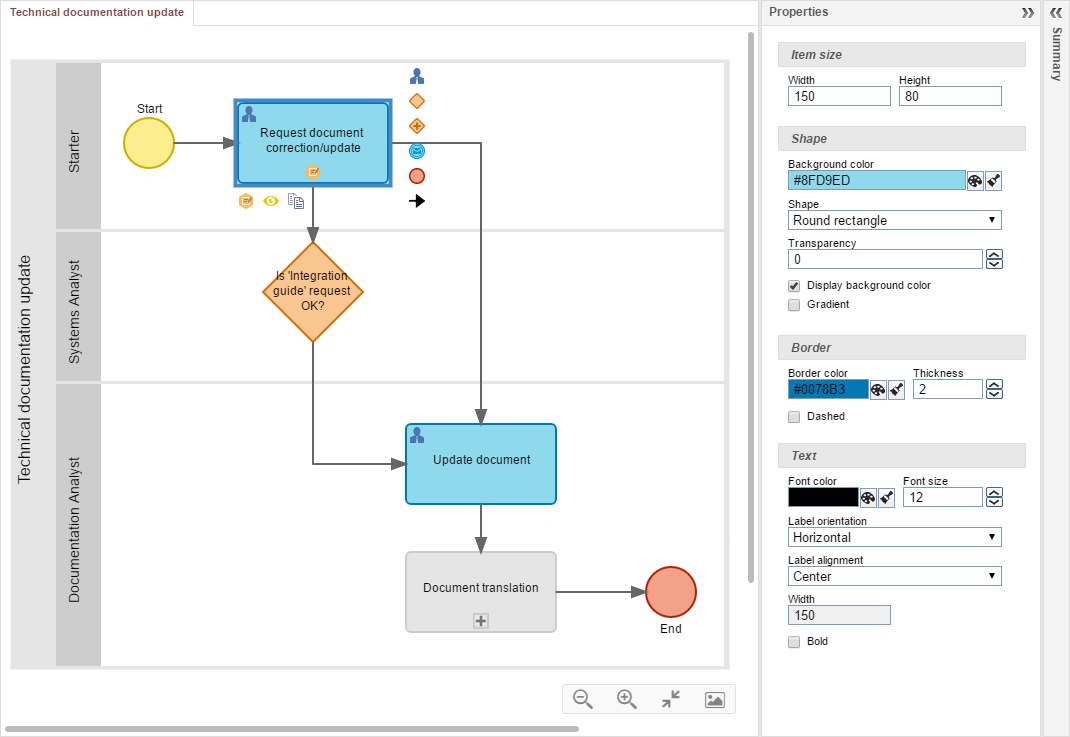Add a parallel gateway from the context palette
Viewport: 1070px width, 737px height.
pos(417,126)
